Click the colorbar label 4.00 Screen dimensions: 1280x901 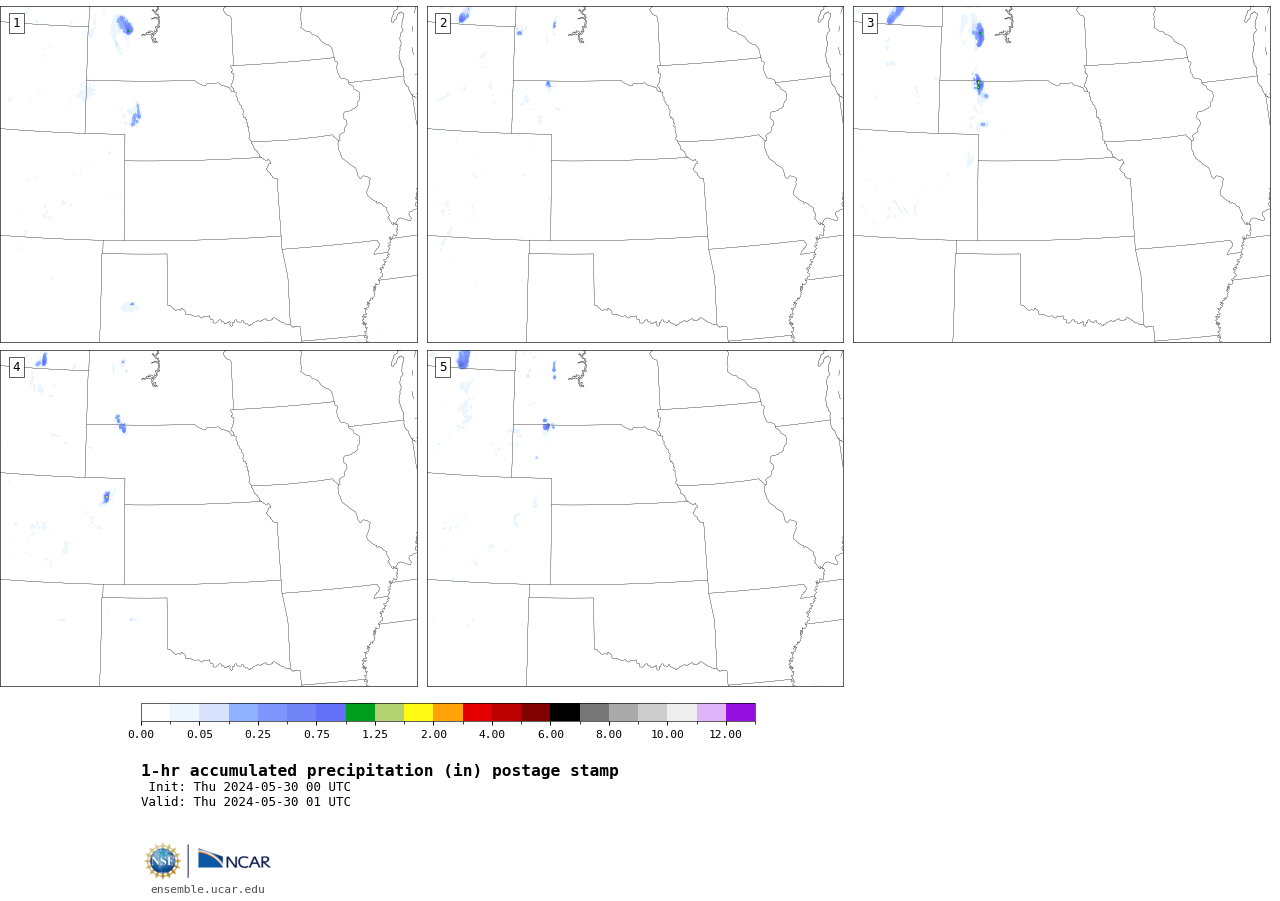[x=492, y=735]
